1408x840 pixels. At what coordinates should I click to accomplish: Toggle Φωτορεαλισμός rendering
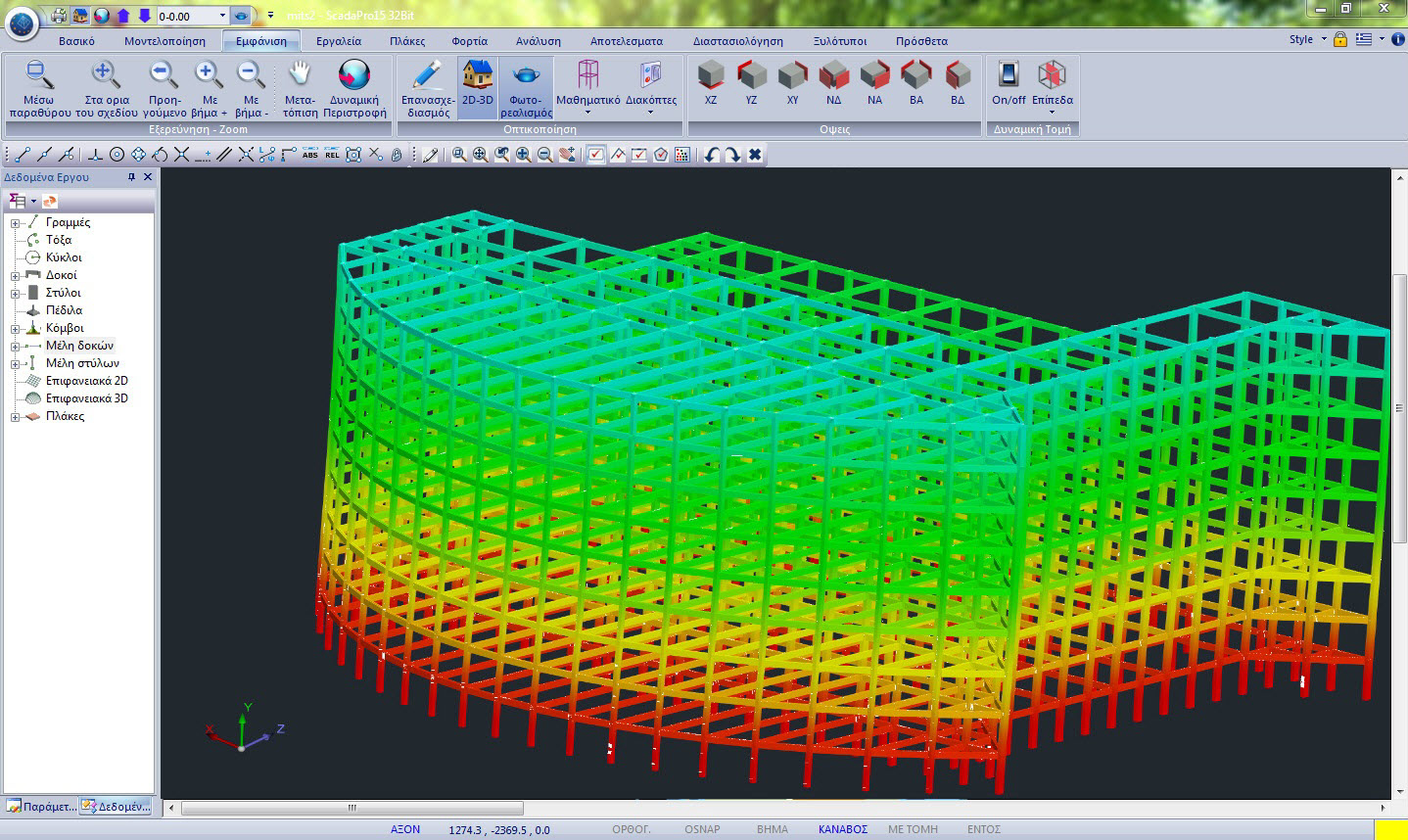click(x=526, y=76)
